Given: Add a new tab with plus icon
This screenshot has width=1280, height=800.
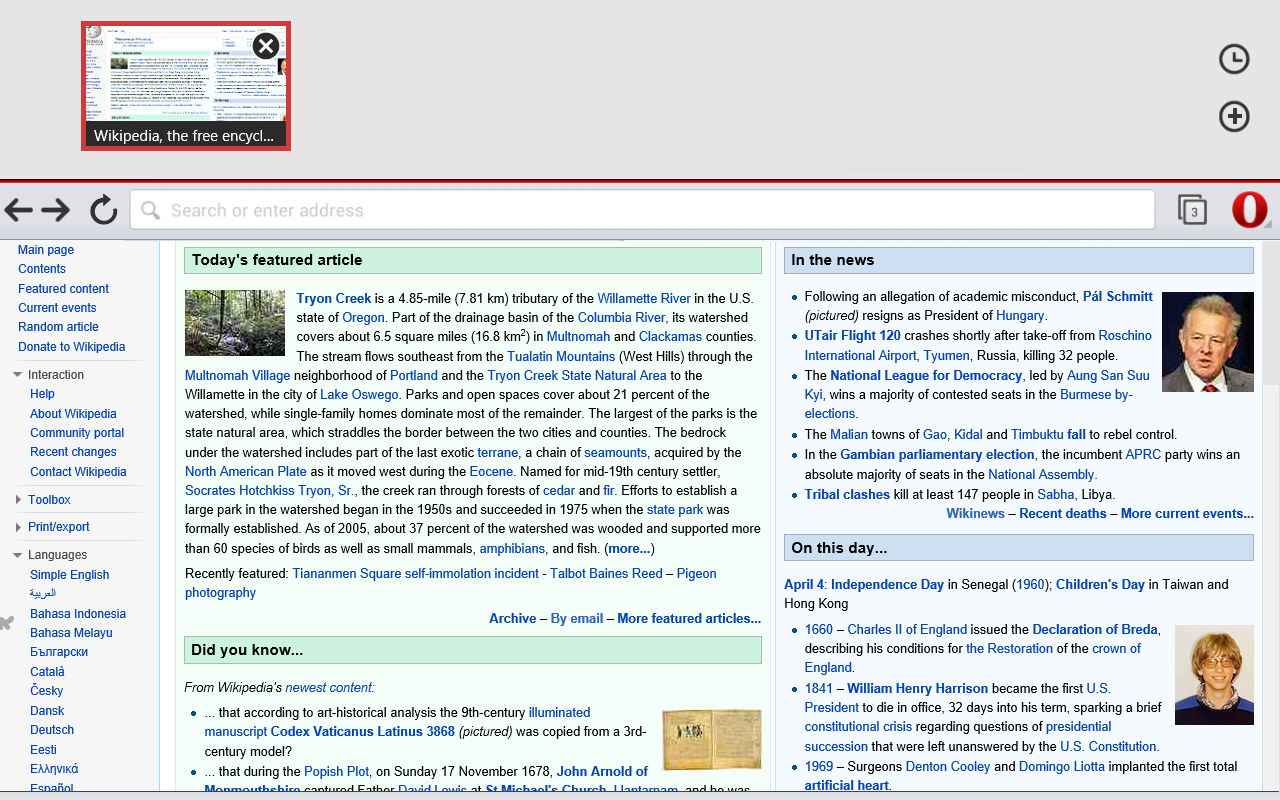Looking at the screenshot, I should coord(1234,117).
